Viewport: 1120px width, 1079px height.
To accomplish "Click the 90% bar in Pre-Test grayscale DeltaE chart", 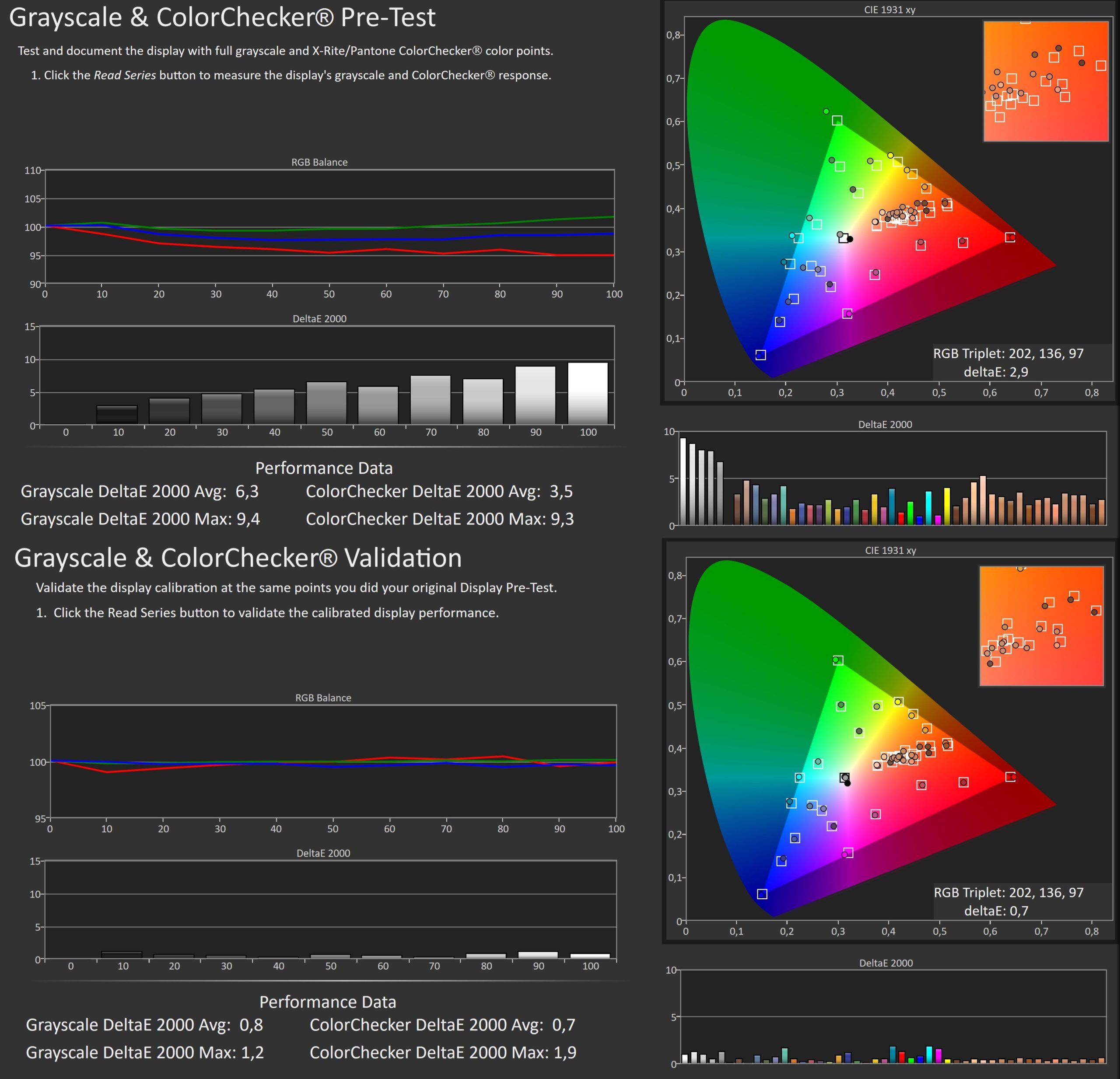I will click(535, 395).
